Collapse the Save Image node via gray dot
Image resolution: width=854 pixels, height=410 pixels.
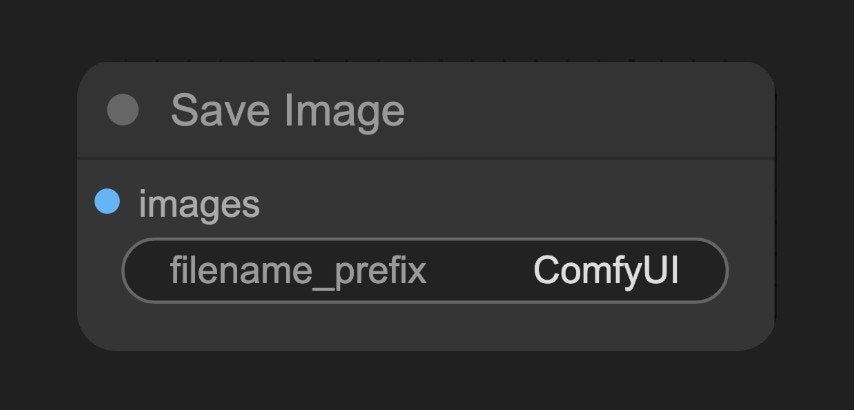[123, 110]
